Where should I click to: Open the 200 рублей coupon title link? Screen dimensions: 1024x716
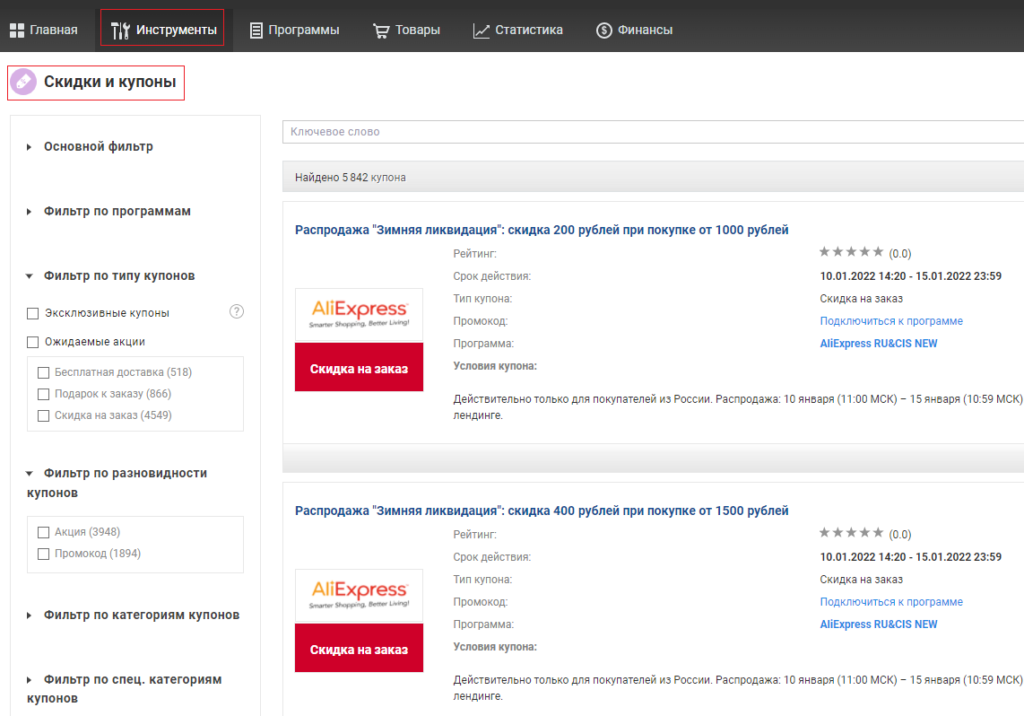click(541, 230)
